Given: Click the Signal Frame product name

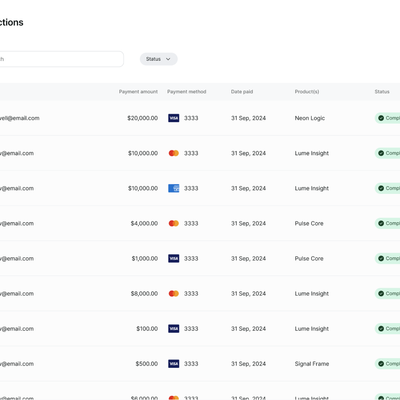Looking at the screenshot, I should 312,364.
